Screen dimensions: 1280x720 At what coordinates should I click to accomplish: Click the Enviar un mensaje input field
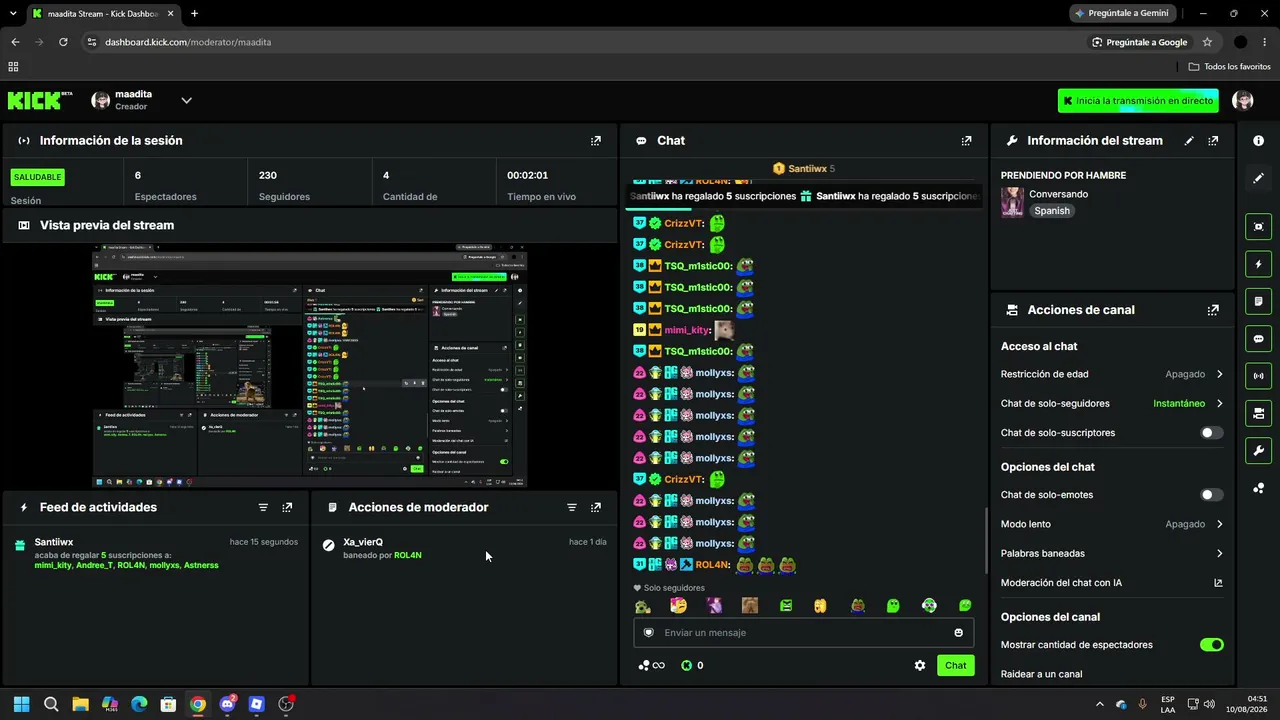coord(802,632)
